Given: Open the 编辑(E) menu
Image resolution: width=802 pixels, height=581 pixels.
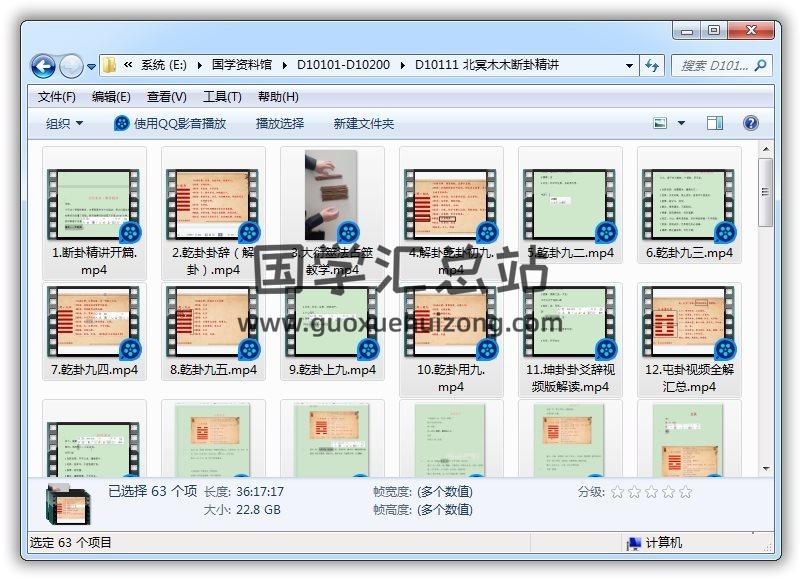Looking at the screenshot, I should (111, 97).
